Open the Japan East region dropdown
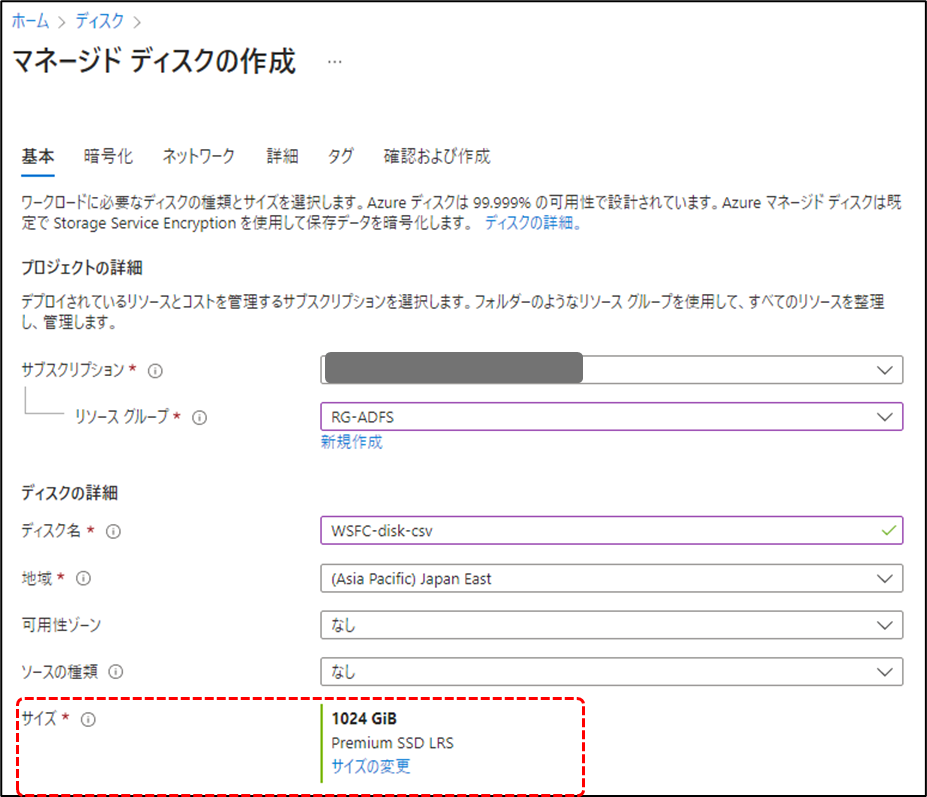This screenshot has height=797, width=927. [612, 578]
